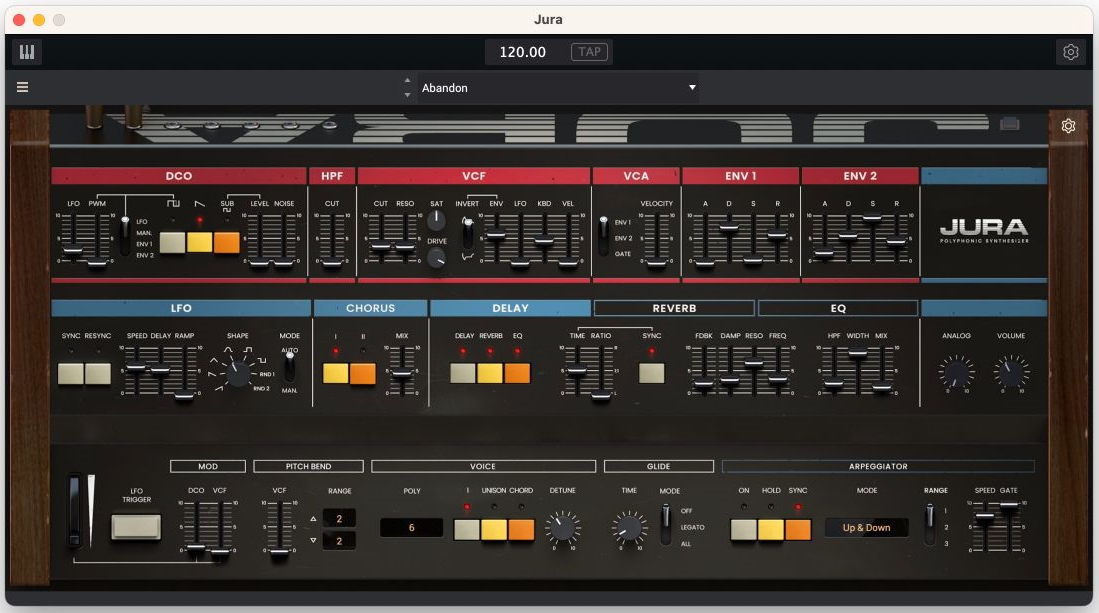Click the synth panel gear icon
The height and width of the screenshot is (613, 1099).
1068,126
